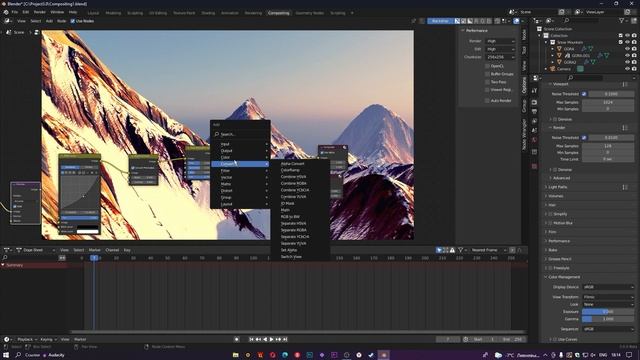
Task: Open the Tool properties tab icon
Action: [534, 91]
